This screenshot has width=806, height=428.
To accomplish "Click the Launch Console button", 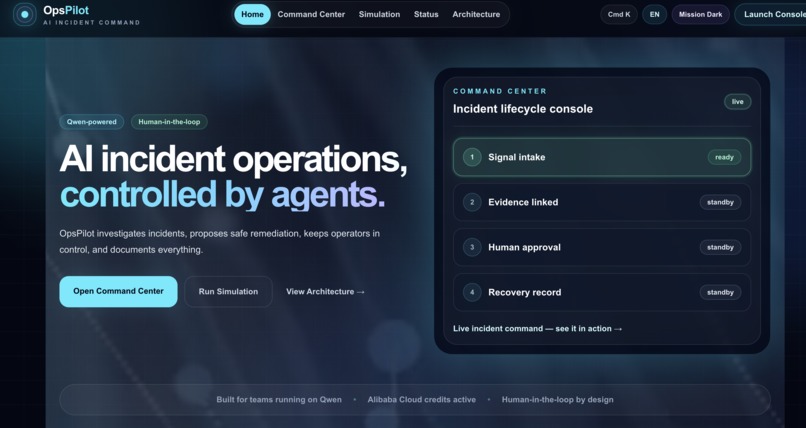I will 770,14.
